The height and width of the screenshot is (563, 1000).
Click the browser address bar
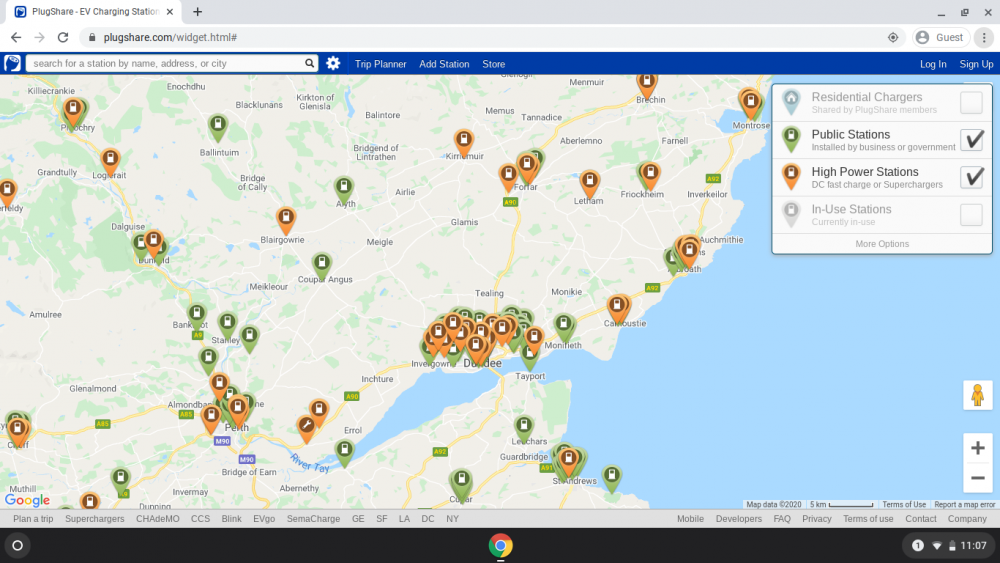(485, 38)
